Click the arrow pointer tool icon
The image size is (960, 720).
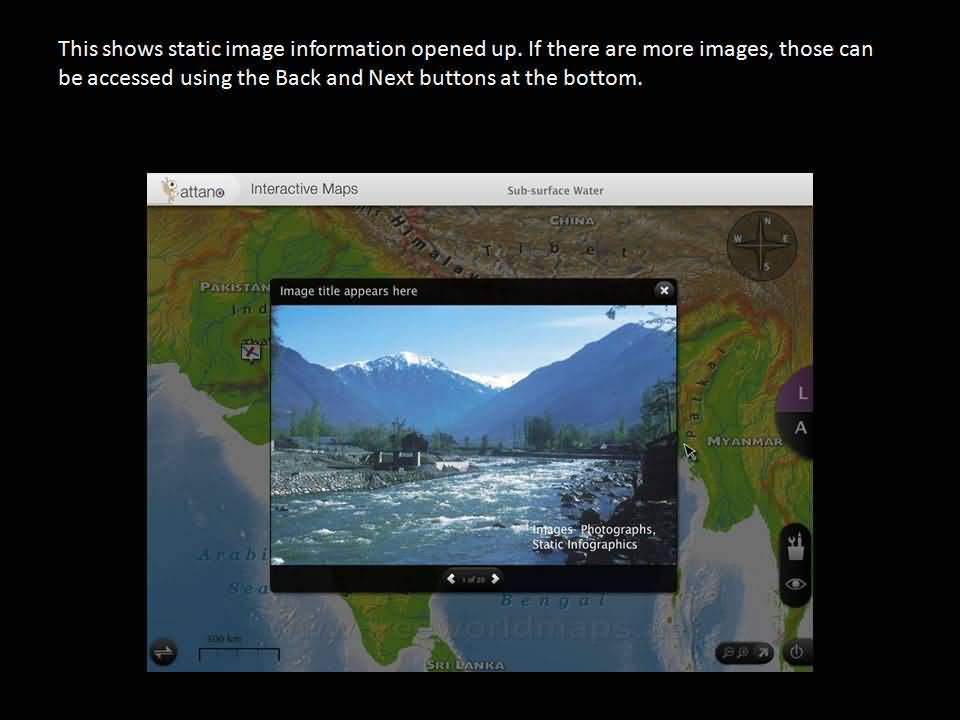763,653
